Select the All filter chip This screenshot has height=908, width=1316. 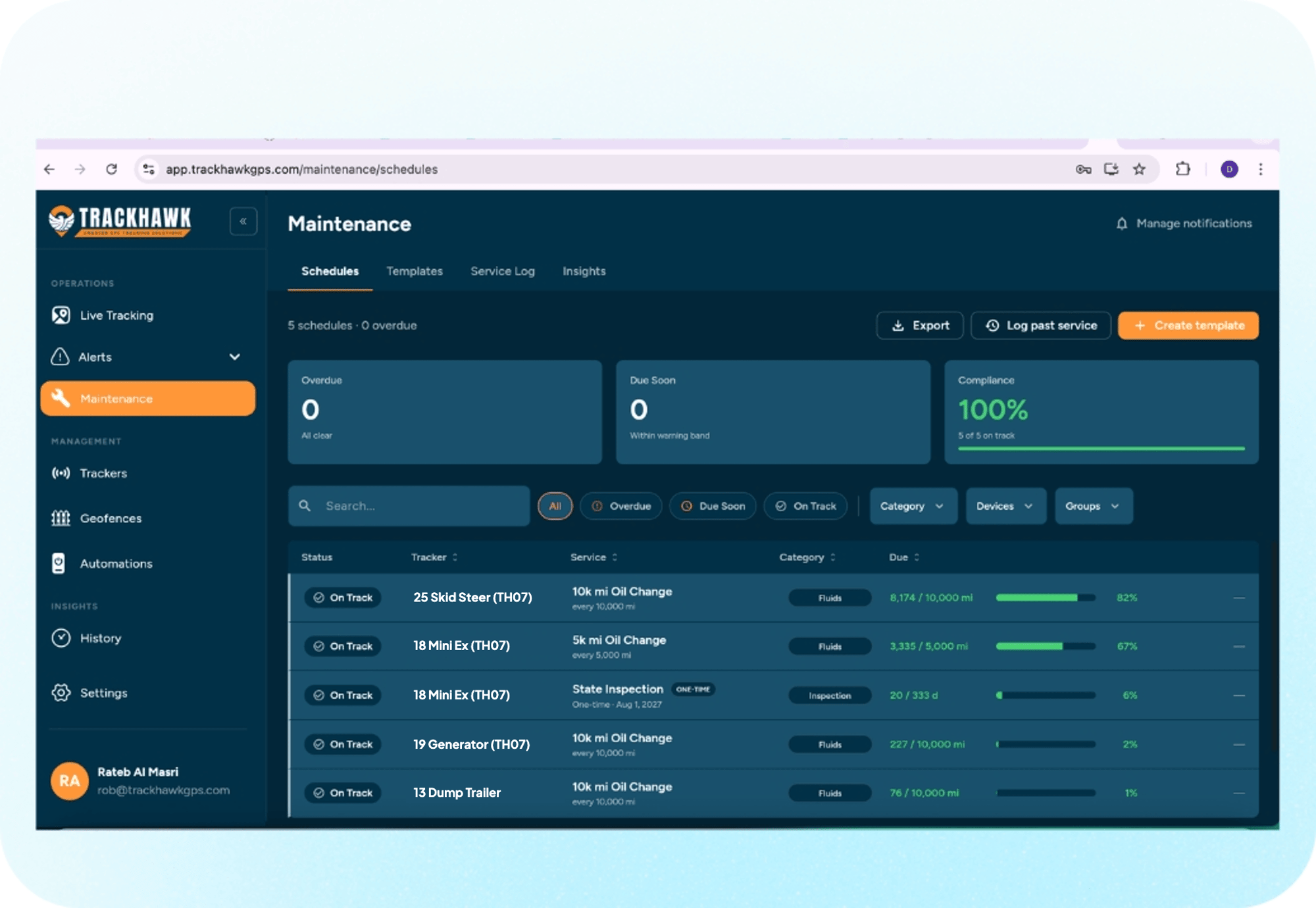coord(555,506)
